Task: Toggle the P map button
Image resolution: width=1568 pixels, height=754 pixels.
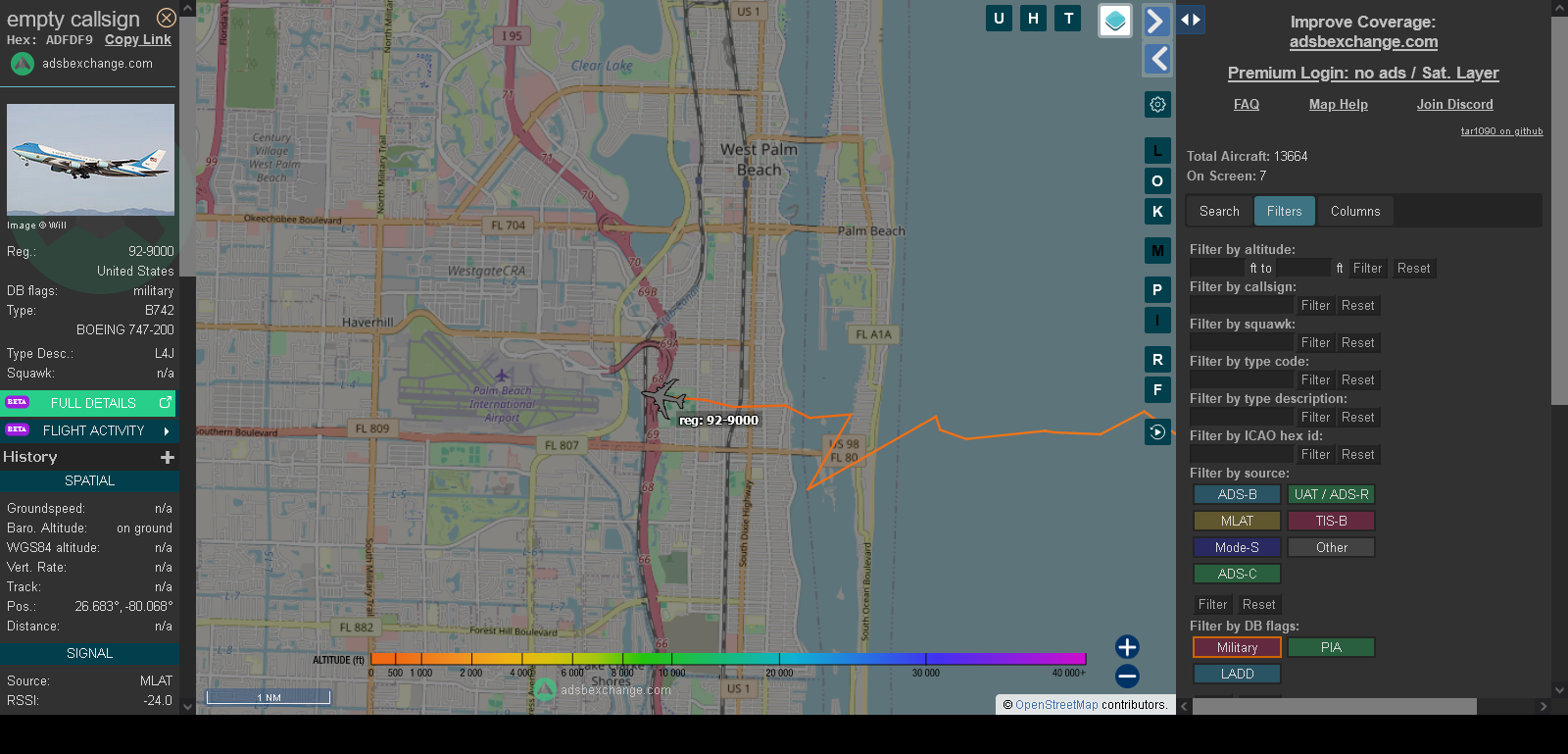Action: (x=1157, y=290)
